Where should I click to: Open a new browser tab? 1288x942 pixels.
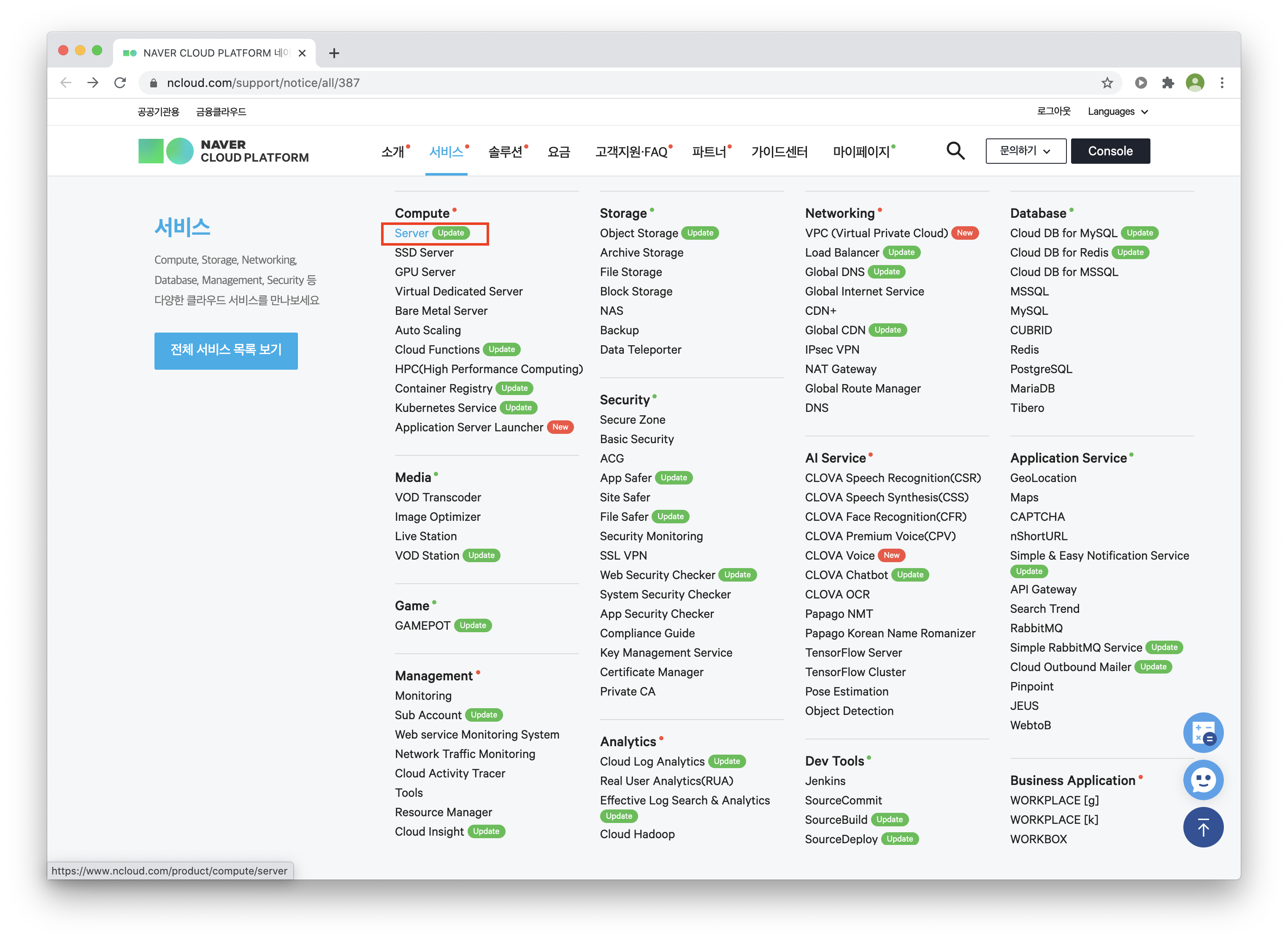334,53
